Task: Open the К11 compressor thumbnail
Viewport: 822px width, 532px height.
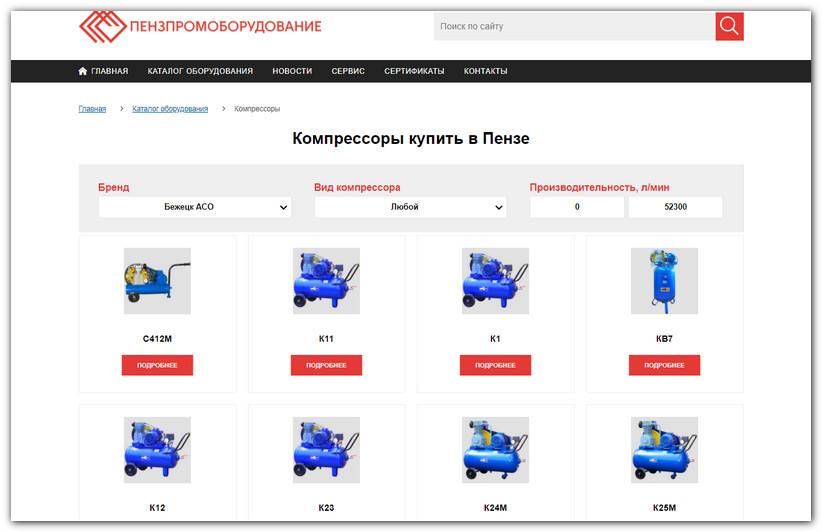Action: tap(326, 281)
